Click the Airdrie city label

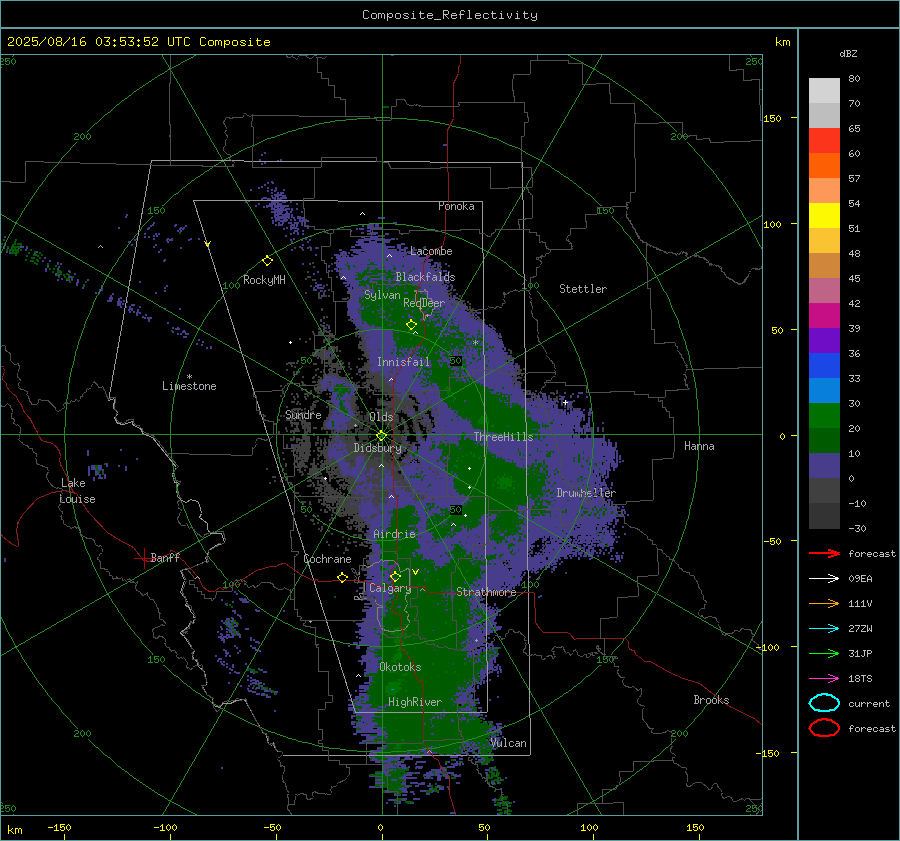tap(394, 534)
